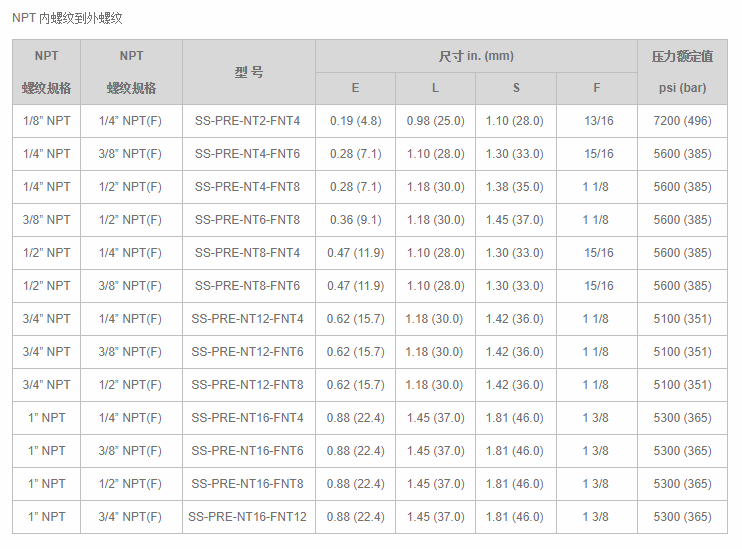Click the NPT 内螺纹到外螺纹 table title
The width and height of the screenshot is (742, 549).
(67, 18)
